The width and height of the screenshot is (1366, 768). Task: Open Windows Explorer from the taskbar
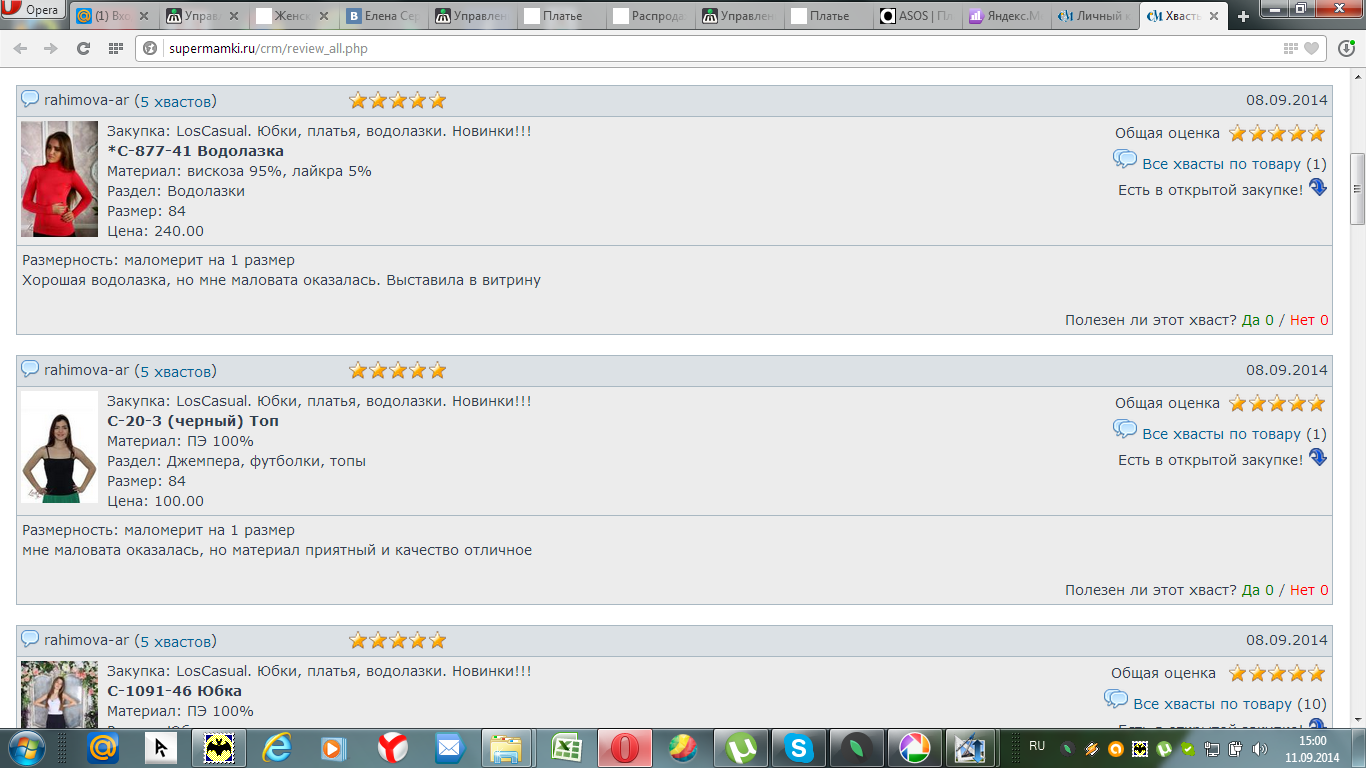(507, 747)
